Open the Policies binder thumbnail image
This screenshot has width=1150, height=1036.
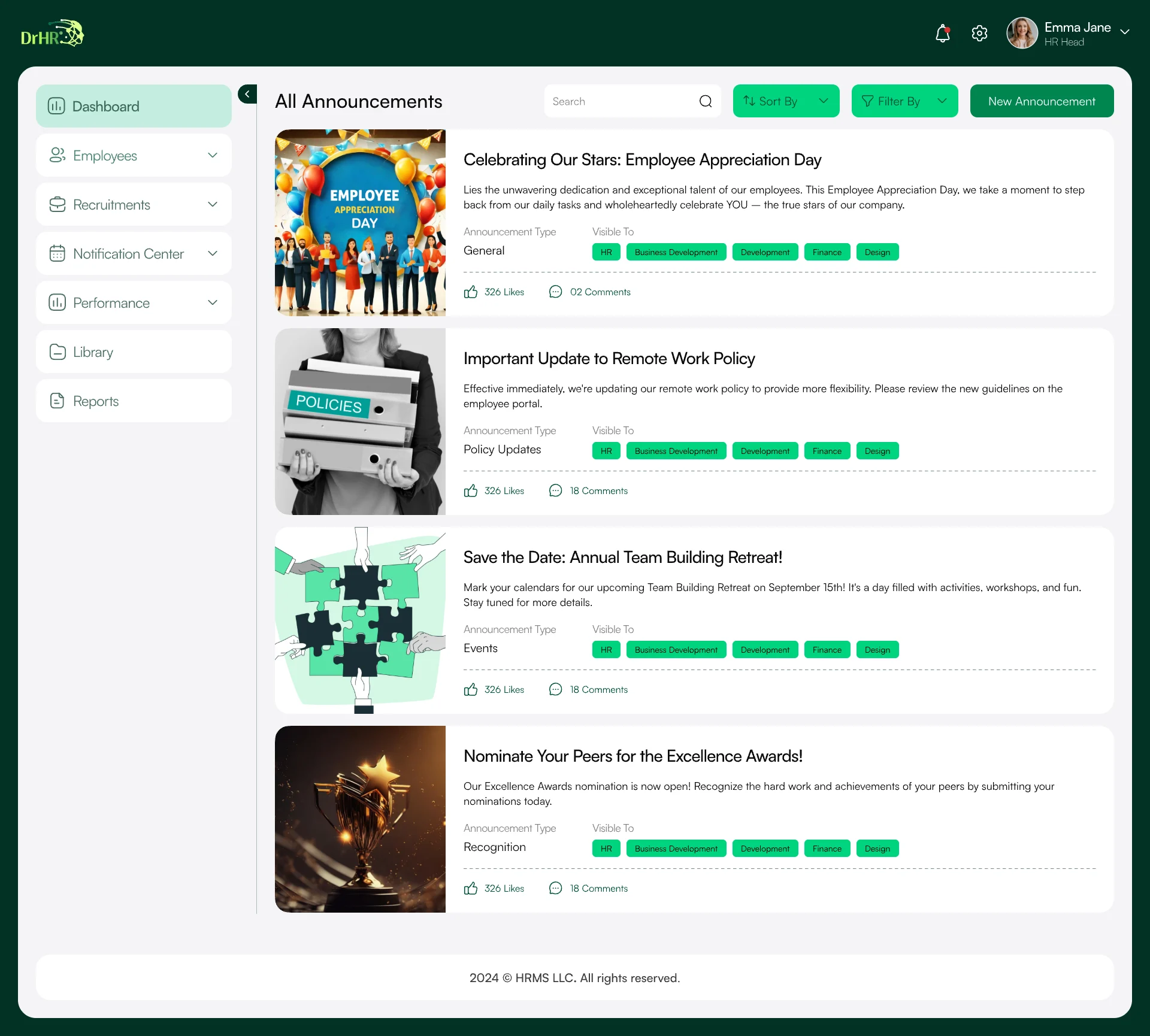coord(360,422)
